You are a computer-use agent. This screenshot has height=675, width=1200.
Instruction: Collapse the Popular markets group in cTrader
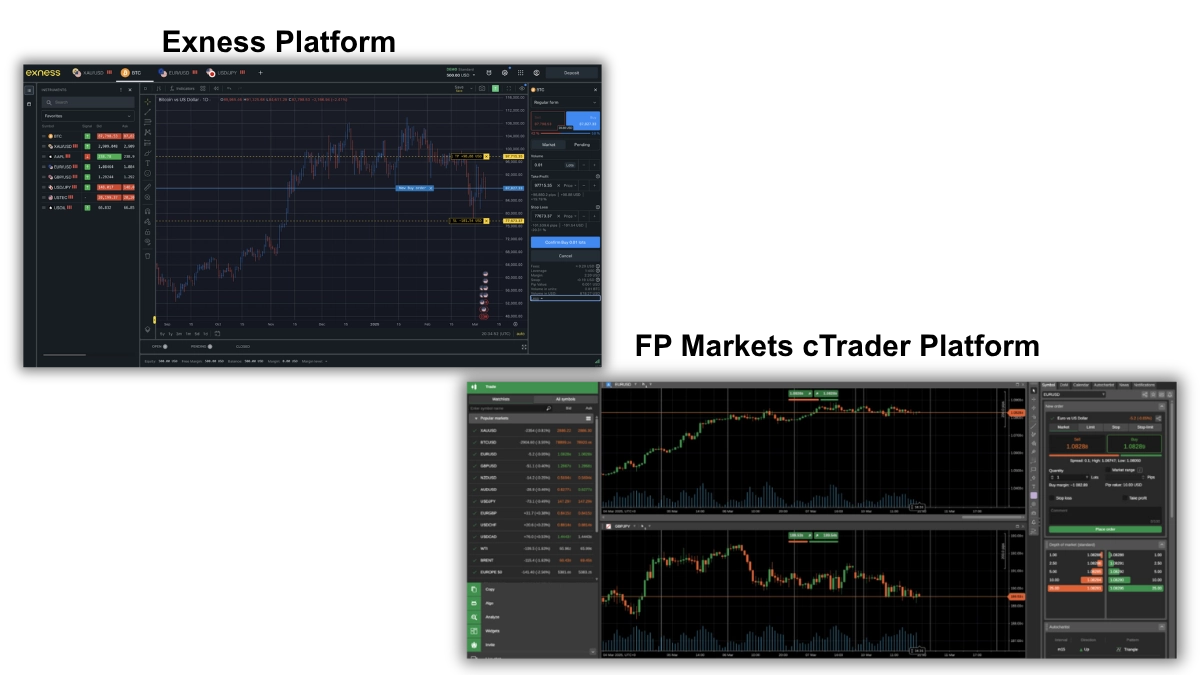pos(476,418)
